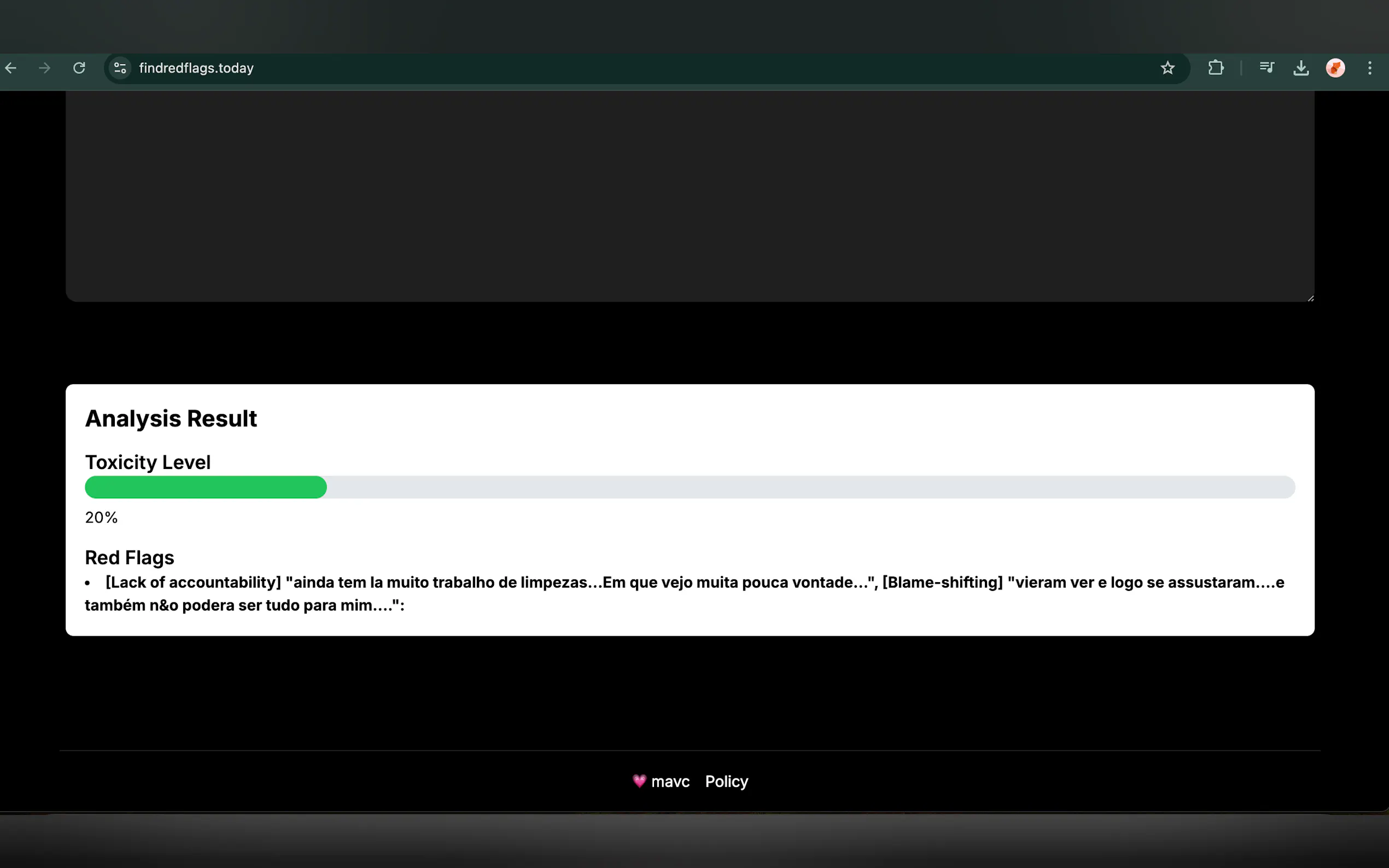Grab the textarea resize handle corner
The image size is (1389, 868).
click(x=1310, y=298)
